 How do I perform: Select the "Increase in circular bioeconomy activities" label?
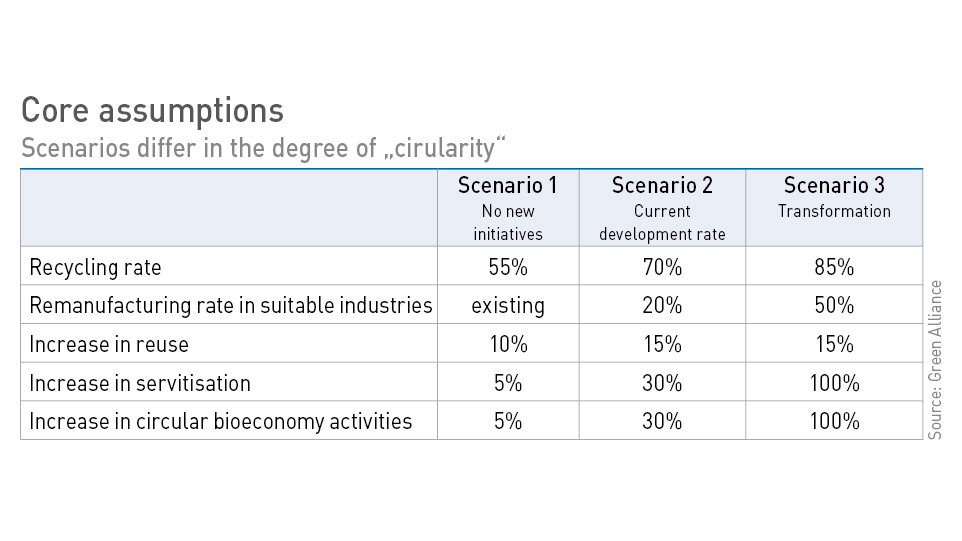point(221,421)
